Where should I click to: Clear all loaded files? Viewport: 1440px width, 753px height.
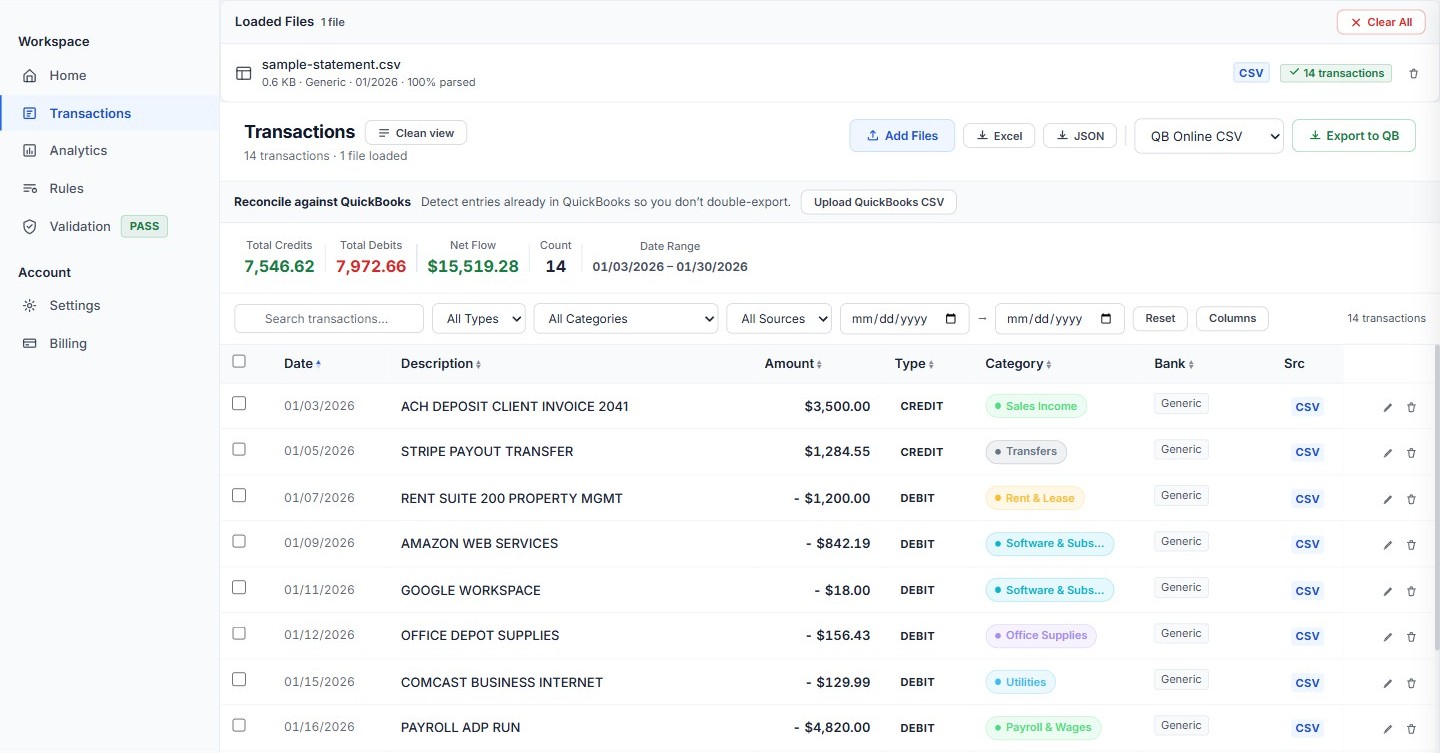[x=1380, y=22]
